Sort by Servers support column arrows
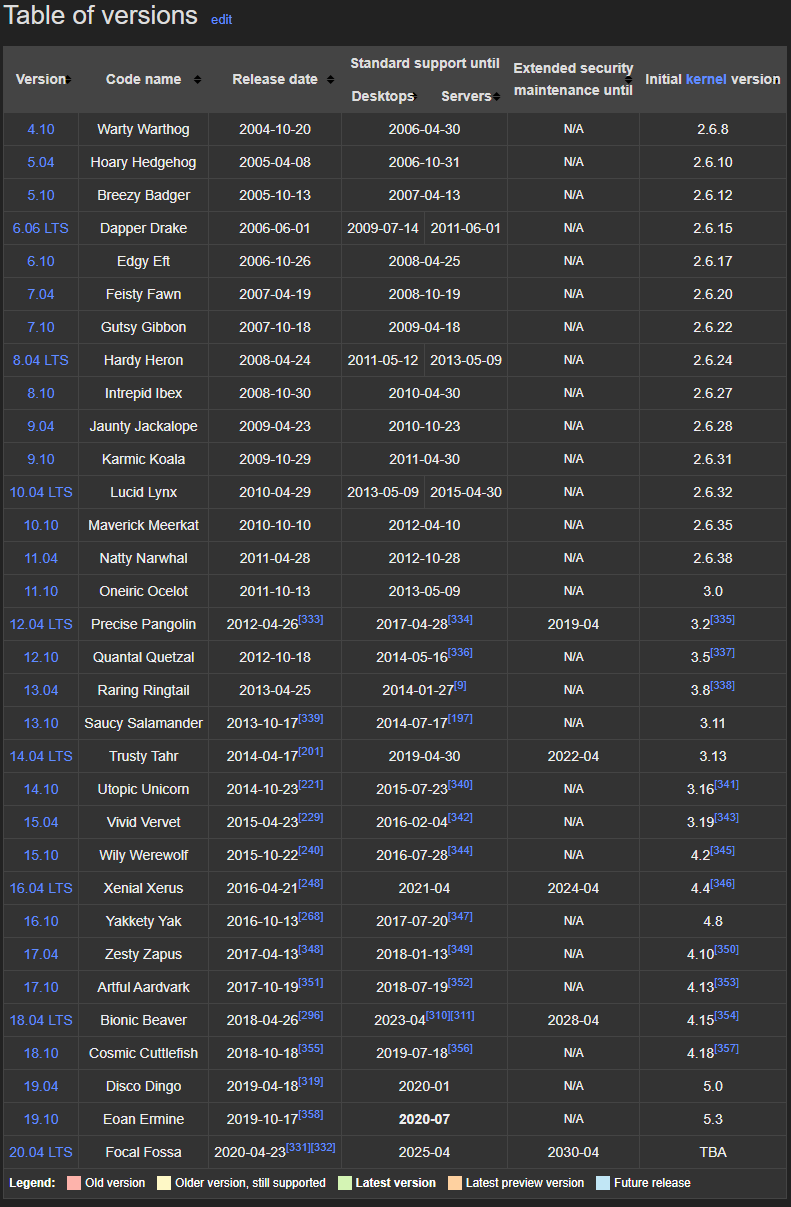The height and width of the screenshot is (1207, 791). pos(496,97)
